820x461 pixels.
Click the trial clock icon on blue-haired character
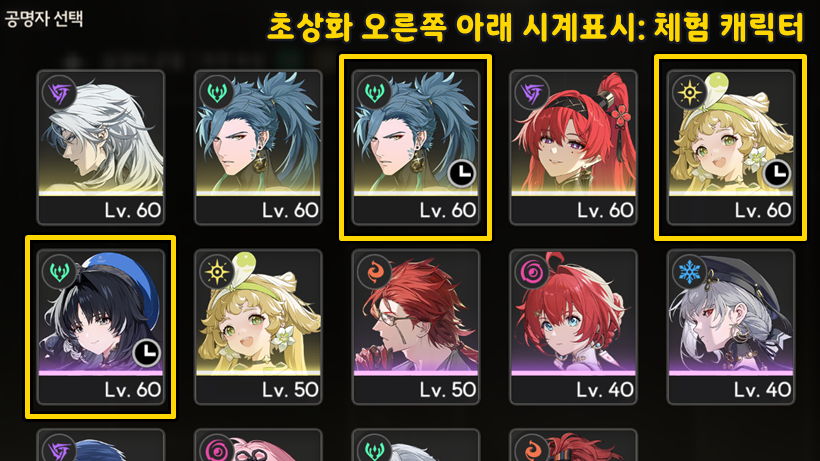[462, 174]
